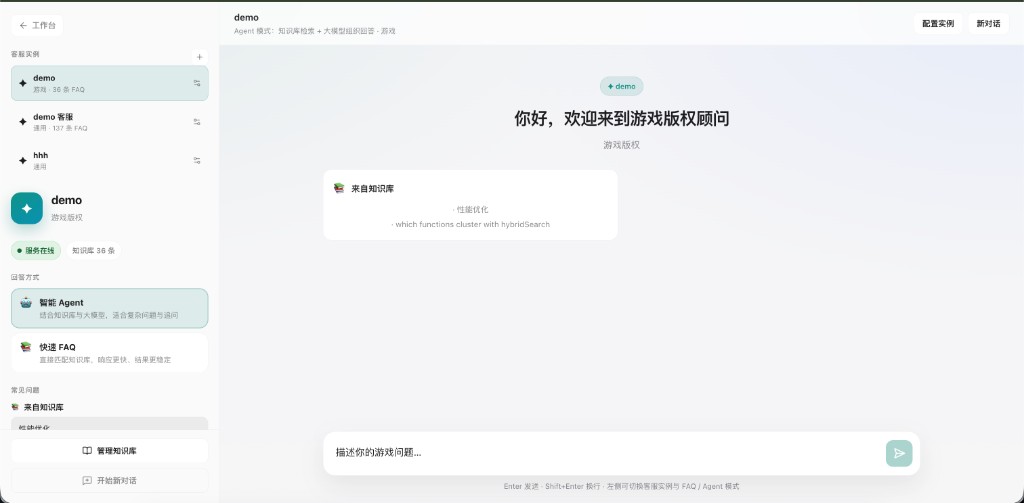1024x503 pixels.
Task: Click the Agent 模式 subtitle in header
Action: point(314,31)
